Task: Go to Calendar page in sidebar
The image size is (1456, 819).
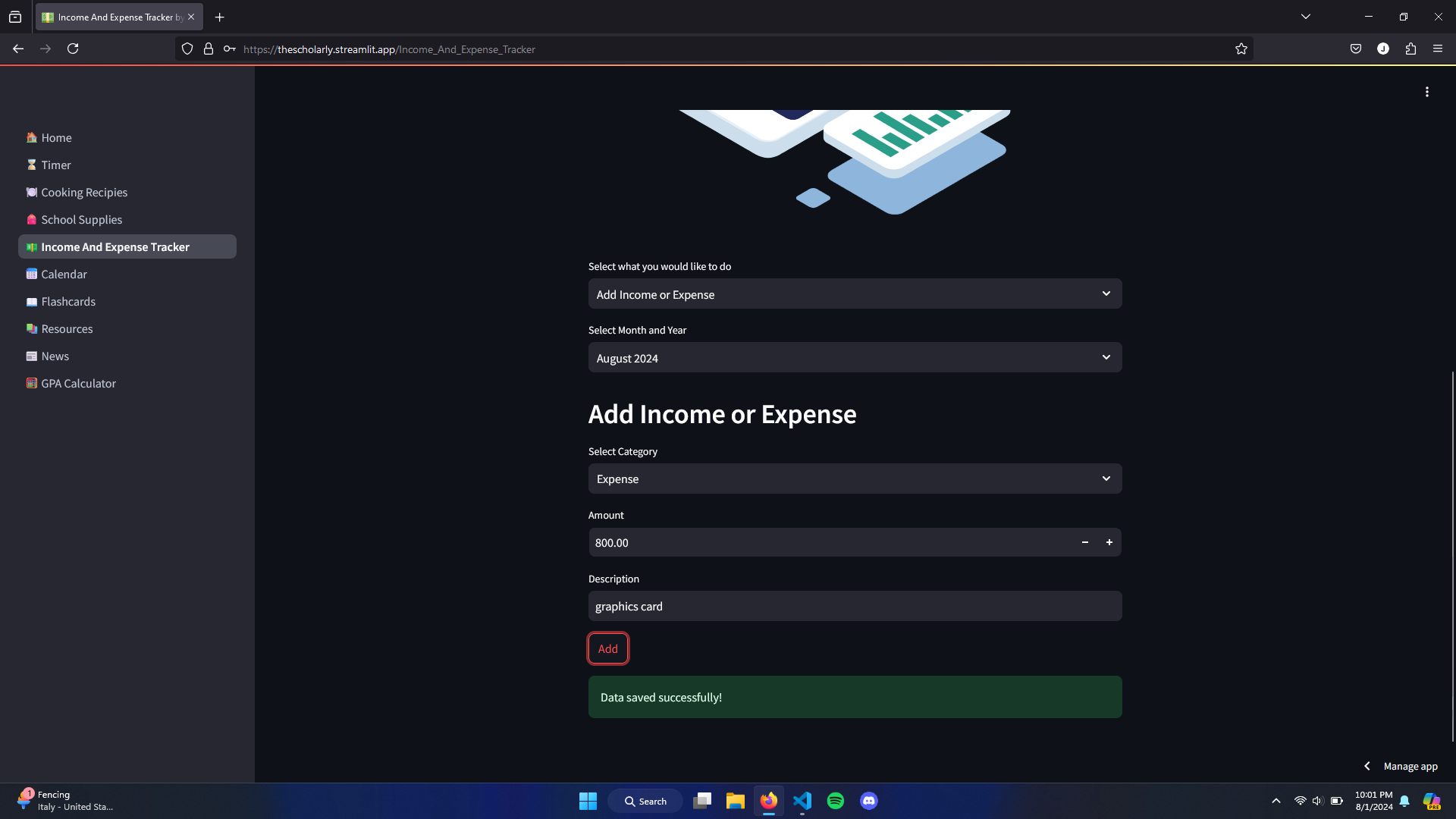Action: (x=64, y=275)
